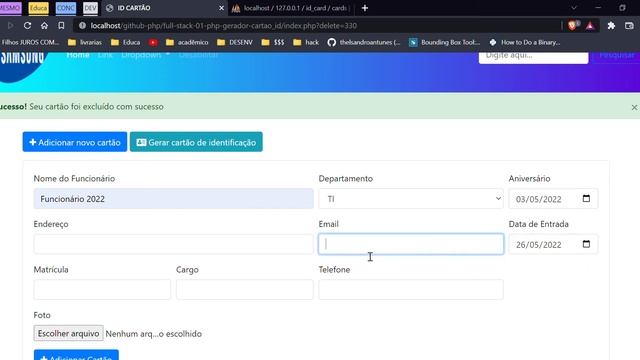Viewport: 640px width, 360px height.
Task: Click Gerar cartão de identificação button
Action: click(x=196, y=142)
